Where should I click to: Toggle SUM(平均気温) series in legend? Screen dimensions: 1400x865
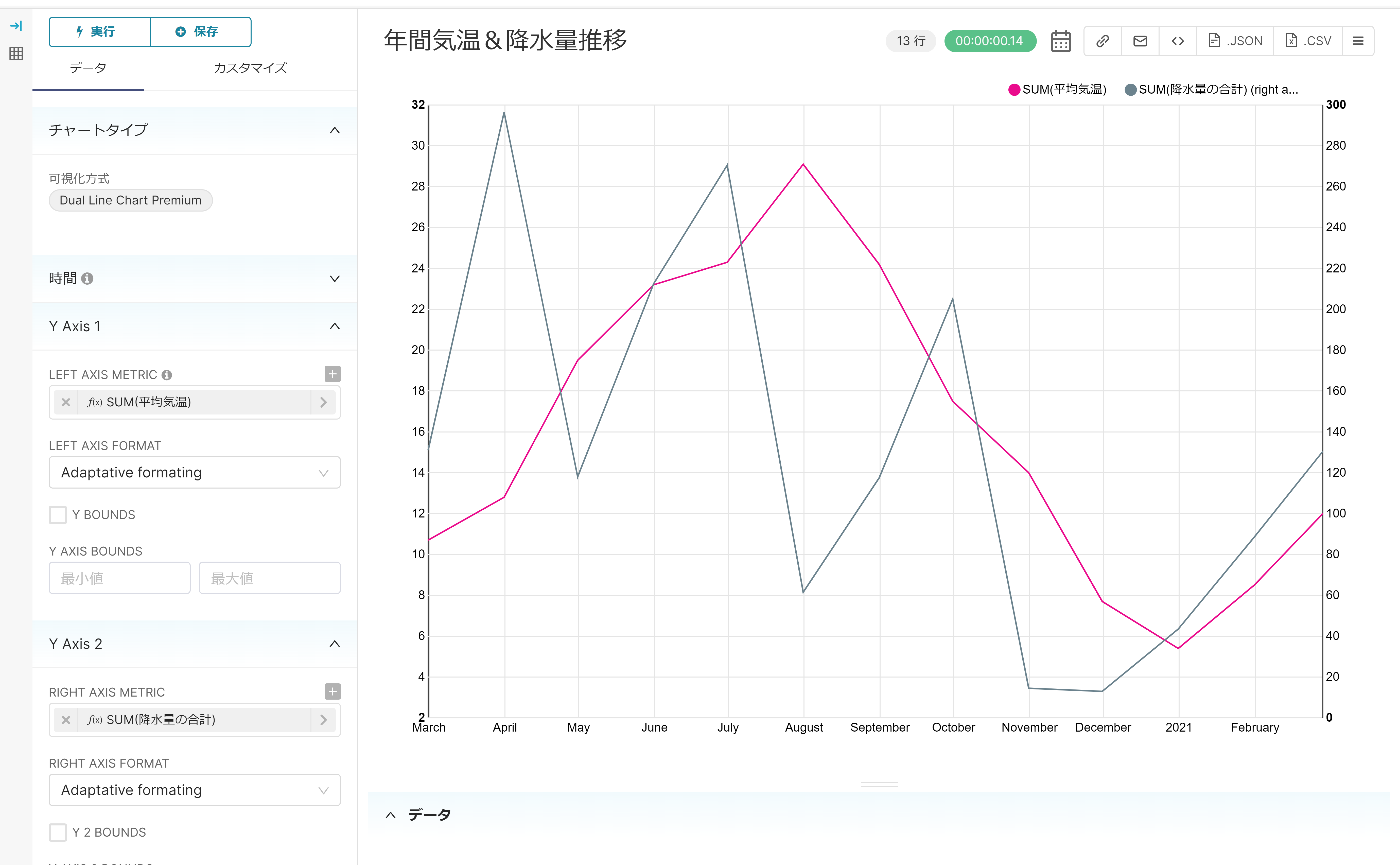pyautogui.click(x=1057, y=90)
